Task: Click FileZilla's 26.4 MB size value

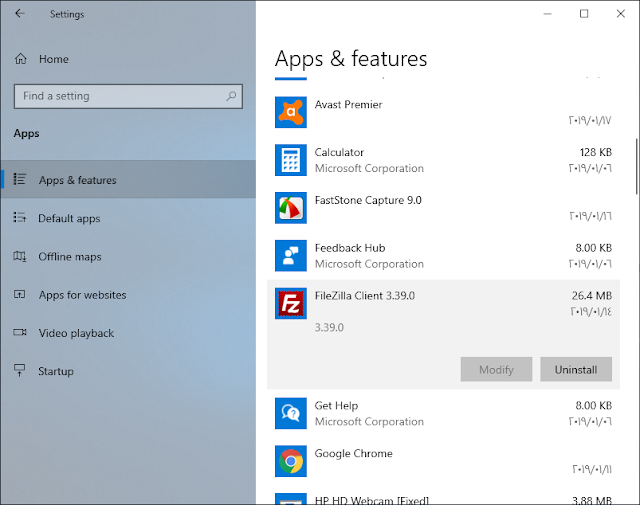Action: (x=591, y=296)
